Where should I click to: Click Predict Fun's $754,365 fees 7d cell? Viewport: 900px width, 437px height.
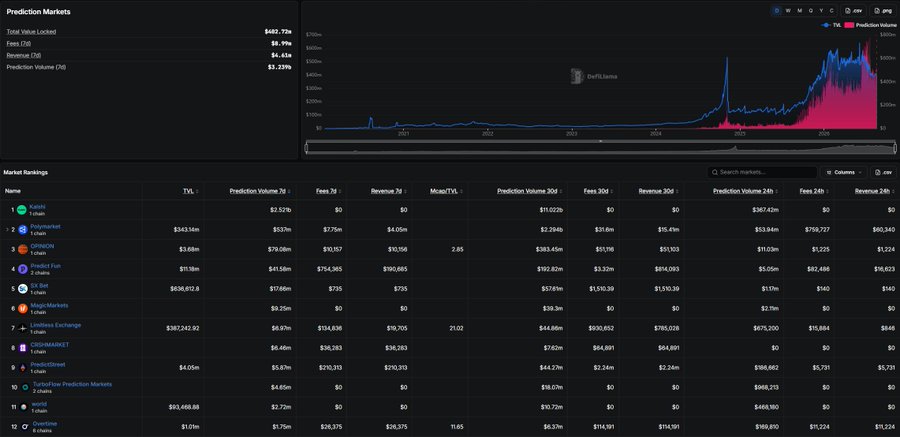pos(330,269)
